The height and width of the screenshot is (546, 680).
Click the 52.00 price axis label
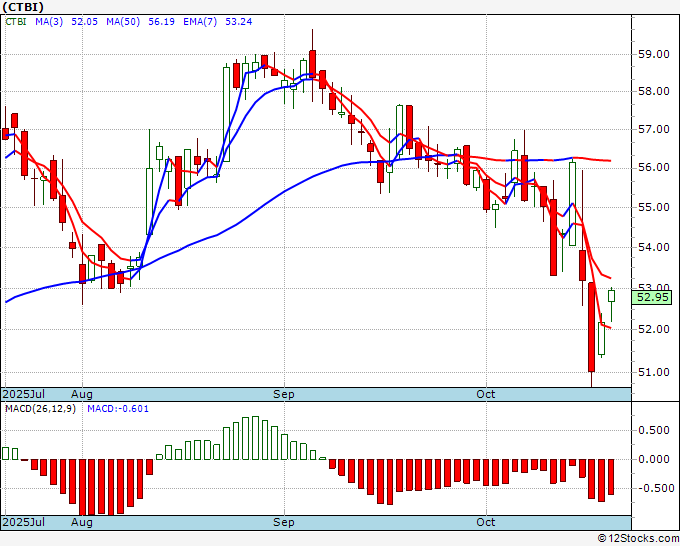[654, 329]
